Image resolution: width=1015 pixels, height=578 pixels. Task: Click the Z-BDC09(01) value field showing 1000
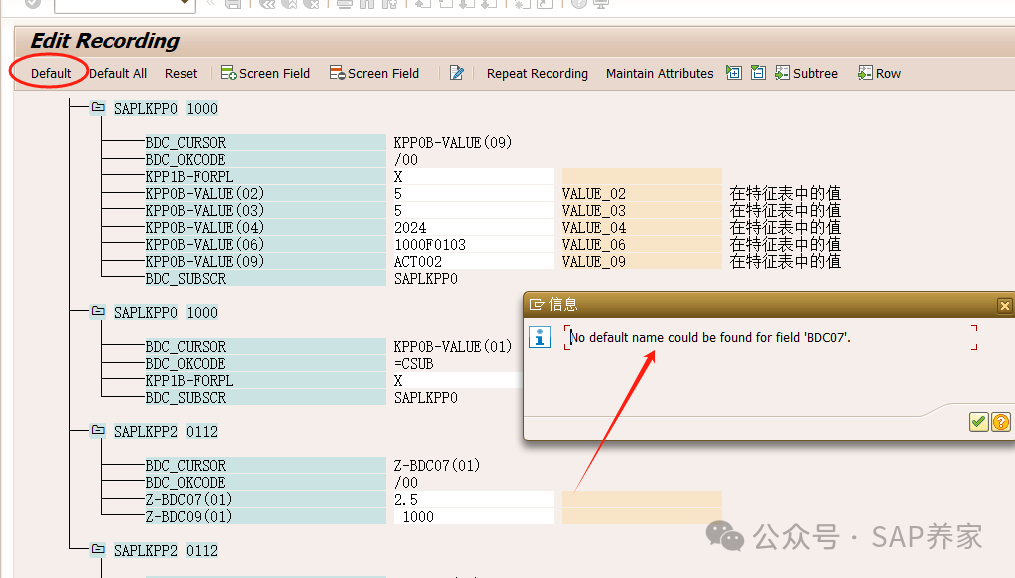tap(473, 517)
